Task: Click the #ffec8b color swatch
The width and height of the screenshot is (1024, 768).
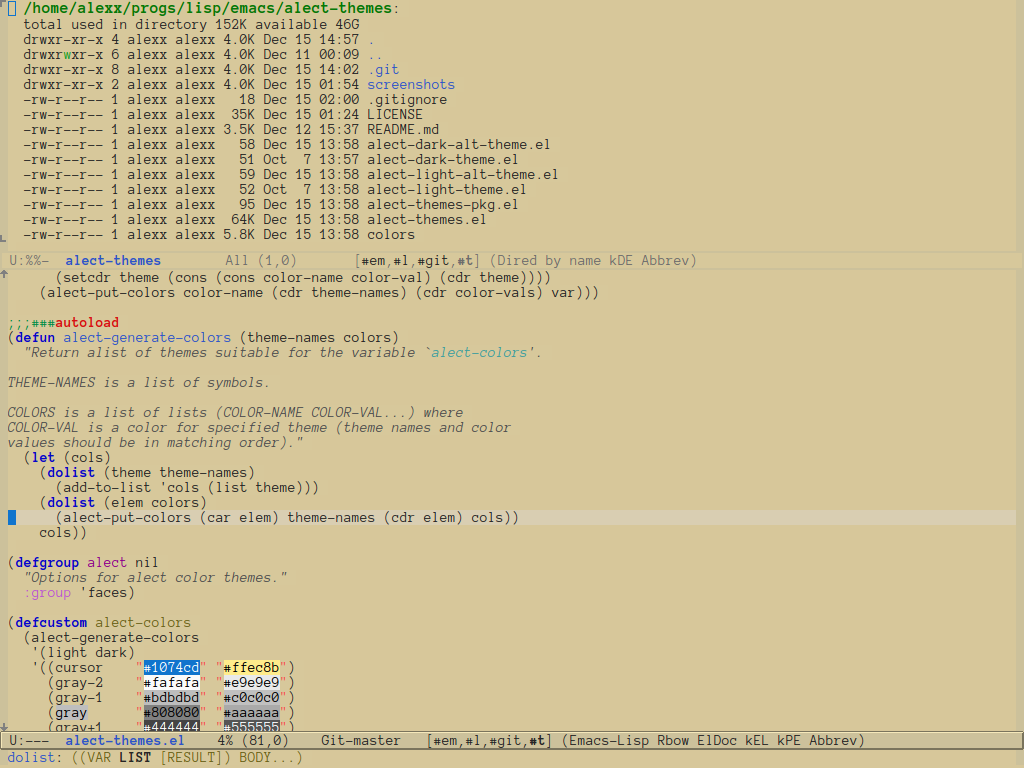Action: coord(251,667)
